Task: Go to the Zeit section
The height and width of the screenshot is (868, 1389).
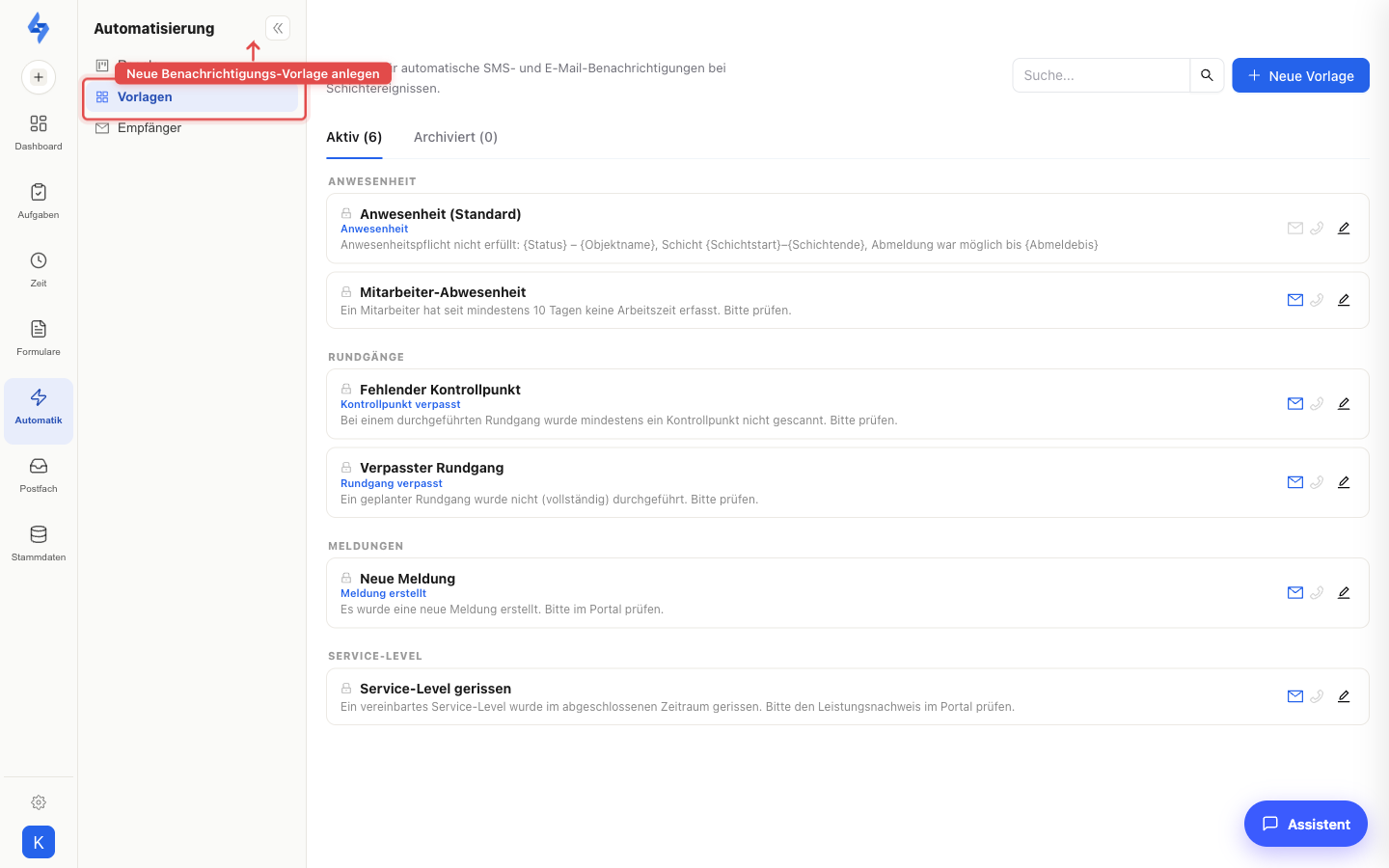Action: pyautogui.click(x=39, y=269)
